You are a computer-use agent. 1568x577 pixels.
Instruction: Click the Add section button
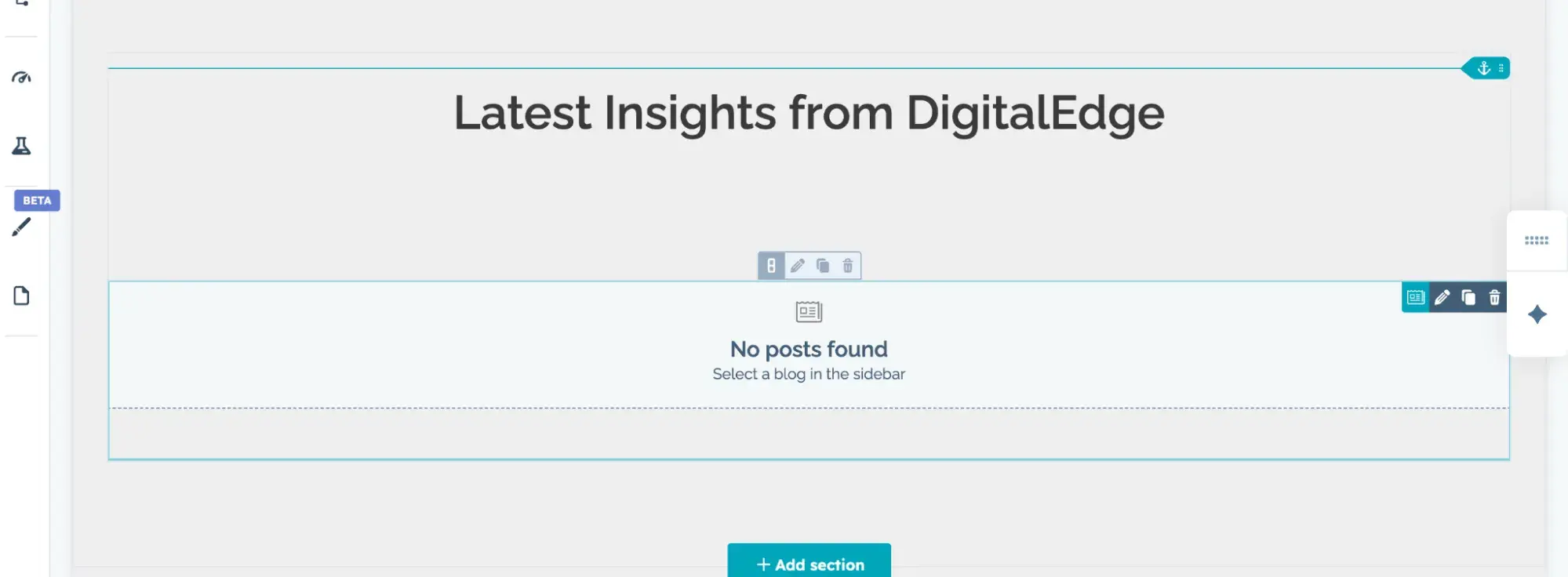pyautogui.click(x=809, y=563)
